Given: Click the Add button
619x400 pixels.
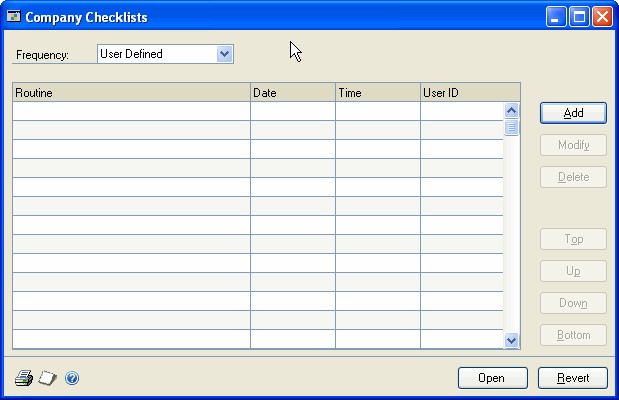Looking at the screenshot, I should pos(573,113).
